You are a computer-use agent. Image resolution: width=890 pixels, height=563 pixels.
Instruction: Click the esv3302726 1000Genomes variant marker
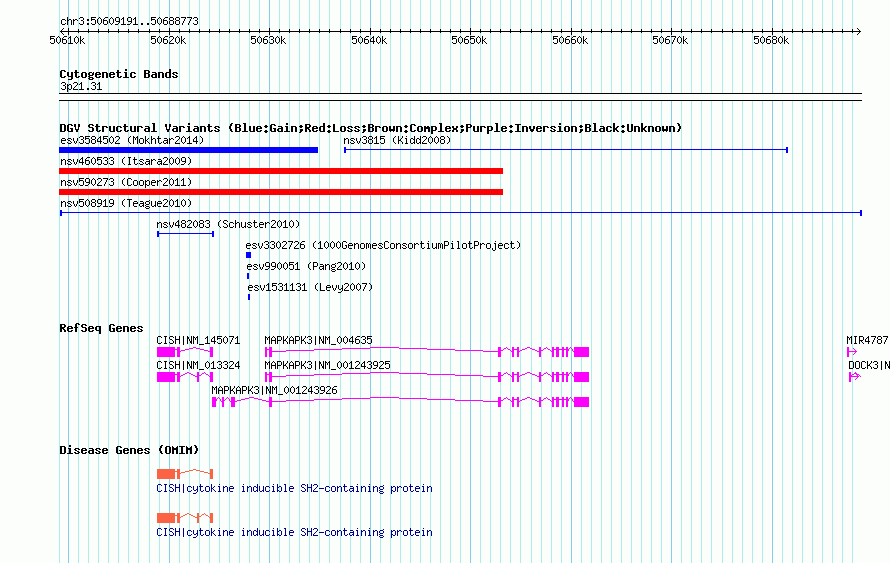[x=248, y=255]
